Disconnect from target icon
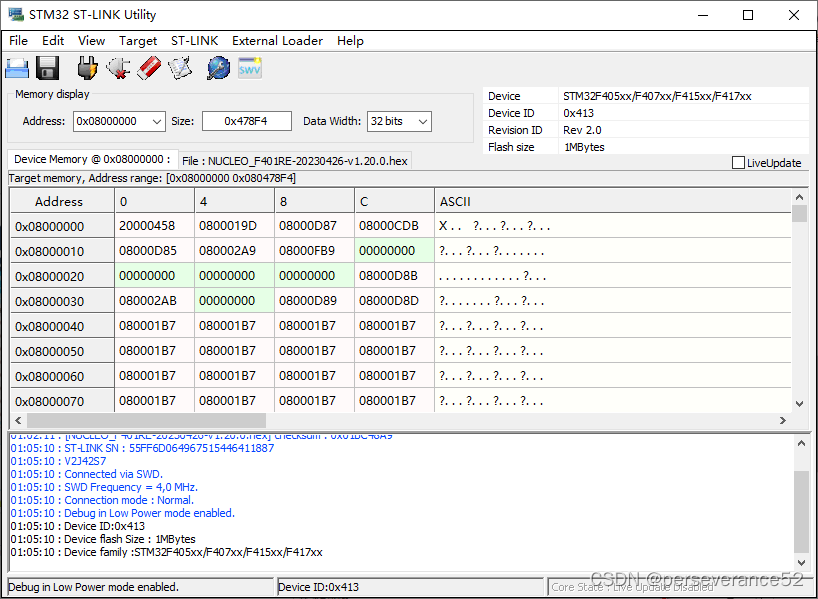The width and height of the screenshot is (818, 599). [118, 68]
